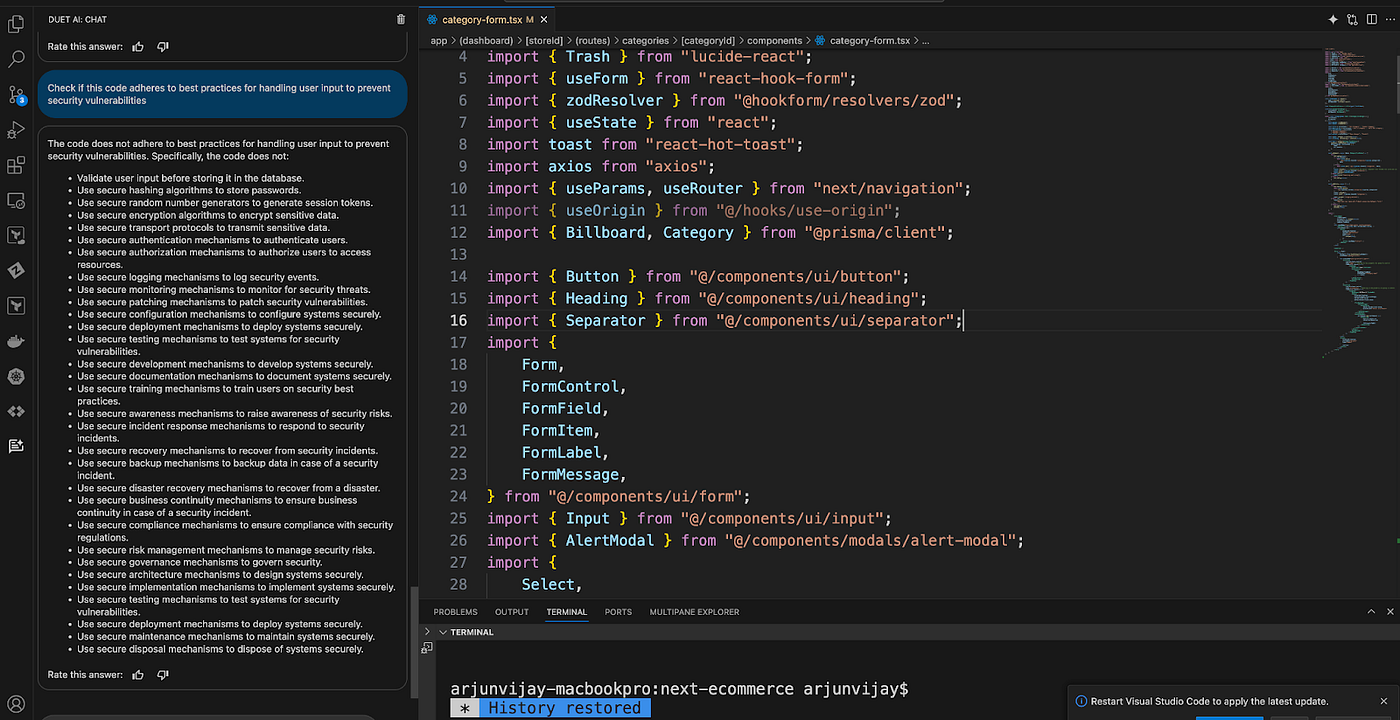
Task: Click the user prompt about security vulnerabilities
Action: point(222,94)
